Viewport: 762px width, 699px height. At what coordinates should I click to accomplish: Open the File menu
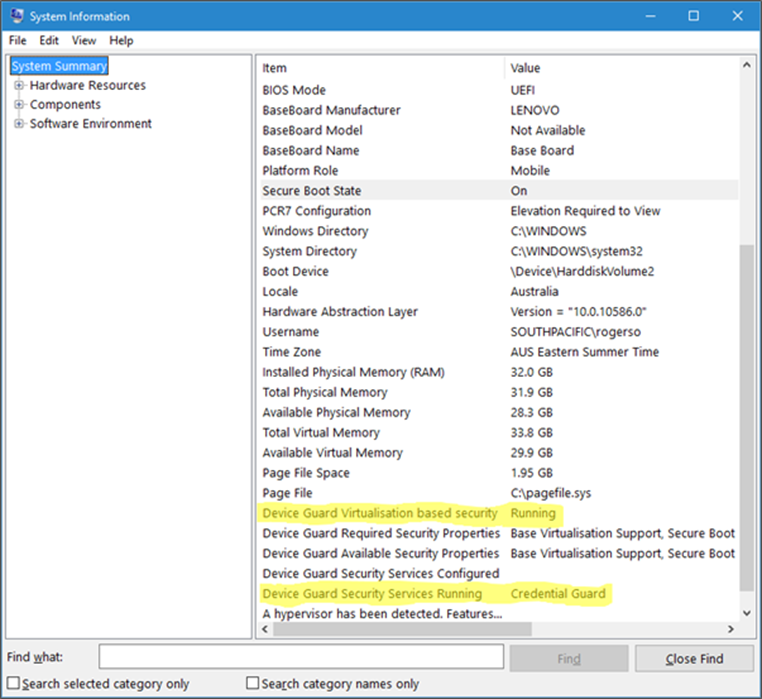tap(17, 40)
